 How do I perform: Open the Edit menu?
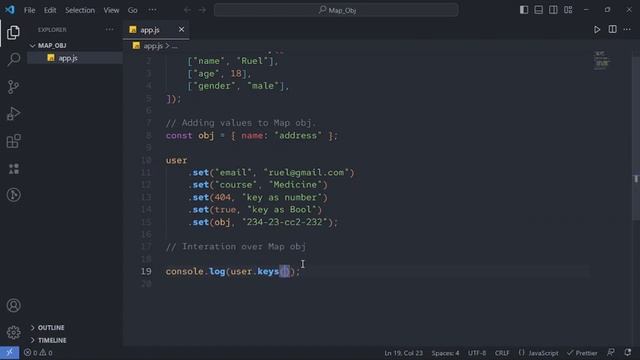[50, 10]
